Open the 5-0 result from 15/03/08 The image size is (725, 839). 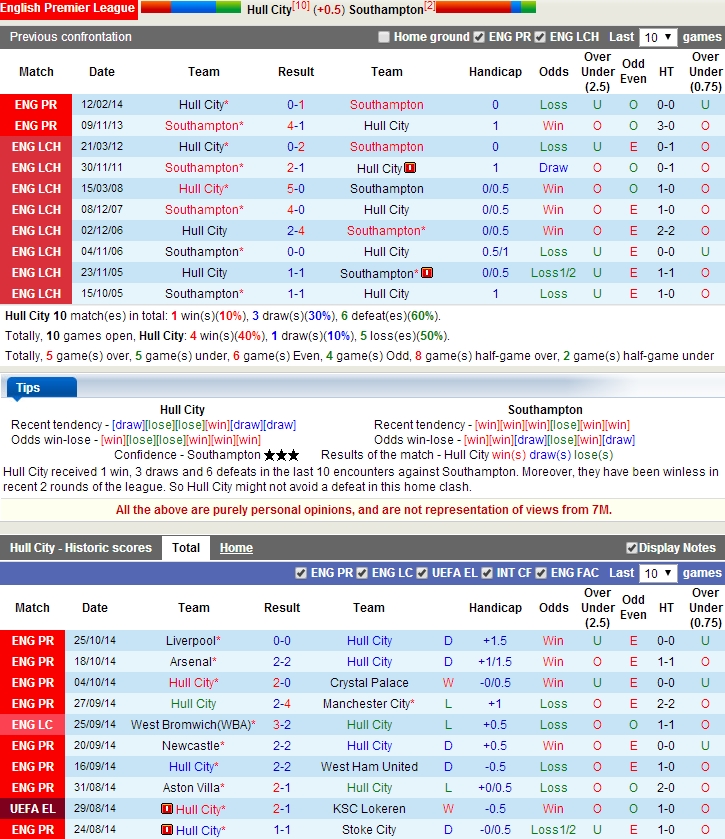295,189
